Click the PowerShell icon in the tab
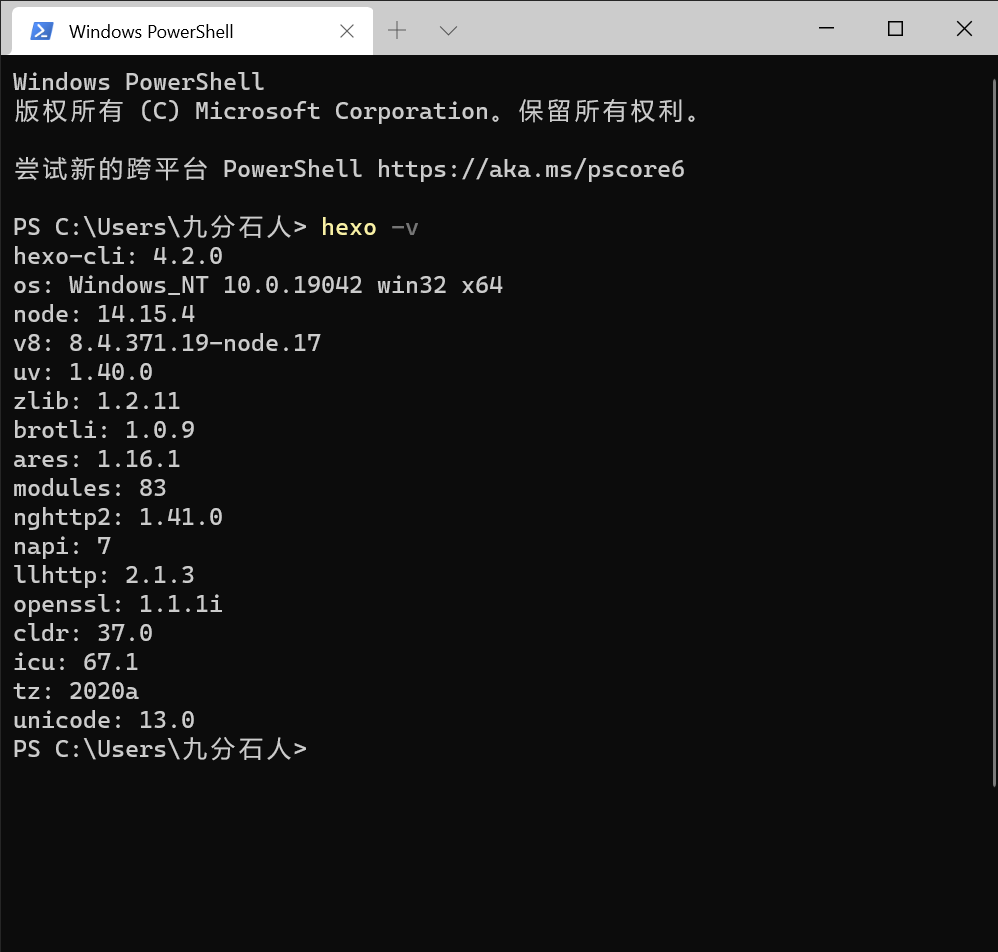 [41, 31]
